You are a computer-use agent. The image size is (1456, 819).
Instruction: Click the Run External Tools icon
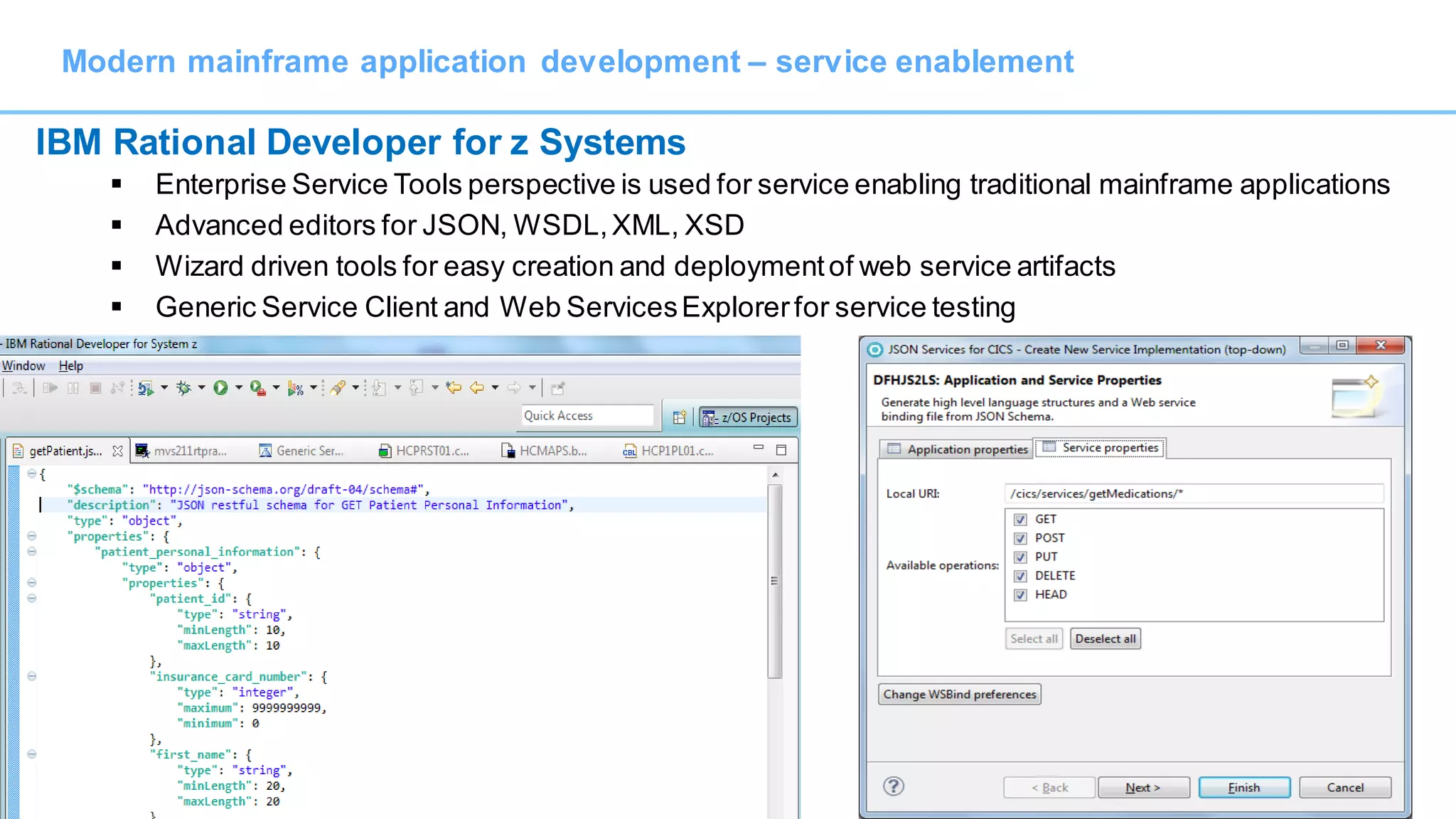(257, 388)
